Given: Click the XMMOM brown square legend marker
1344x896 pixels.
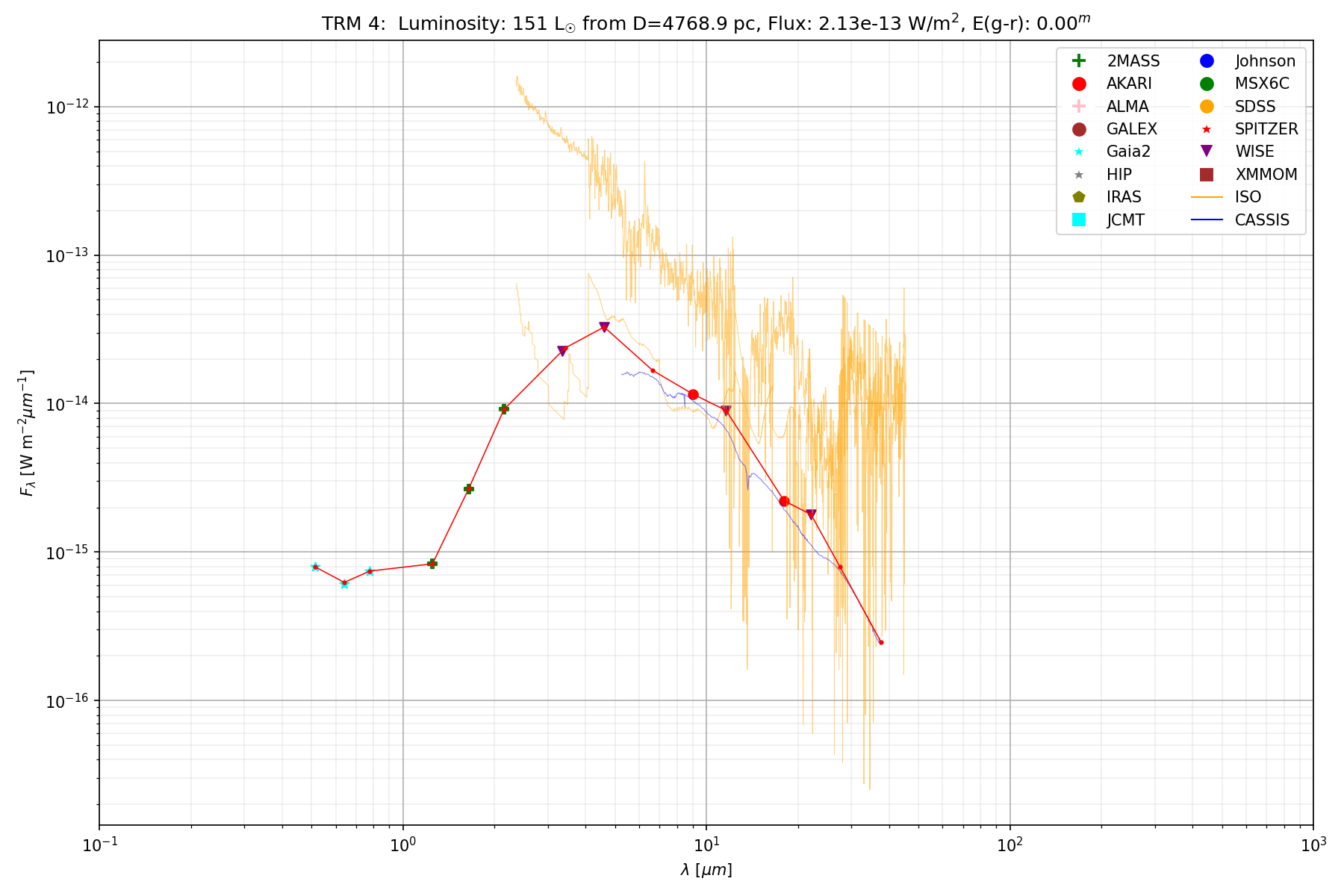Looking at the screenshot, I should (1207, 175).
